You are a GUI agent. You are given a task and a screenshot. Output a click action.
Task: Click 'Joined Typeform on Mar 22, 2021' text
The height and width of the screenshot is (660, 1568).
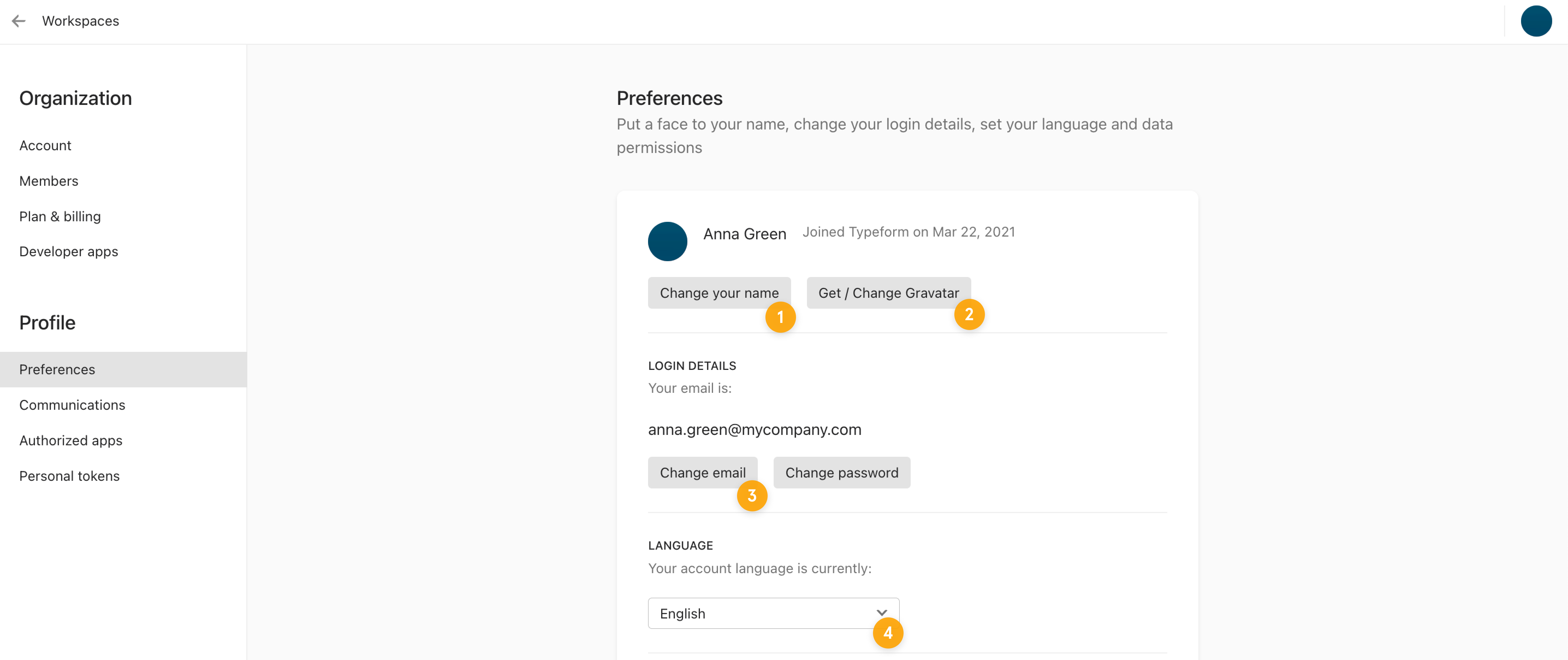click(x=908, y=232)
